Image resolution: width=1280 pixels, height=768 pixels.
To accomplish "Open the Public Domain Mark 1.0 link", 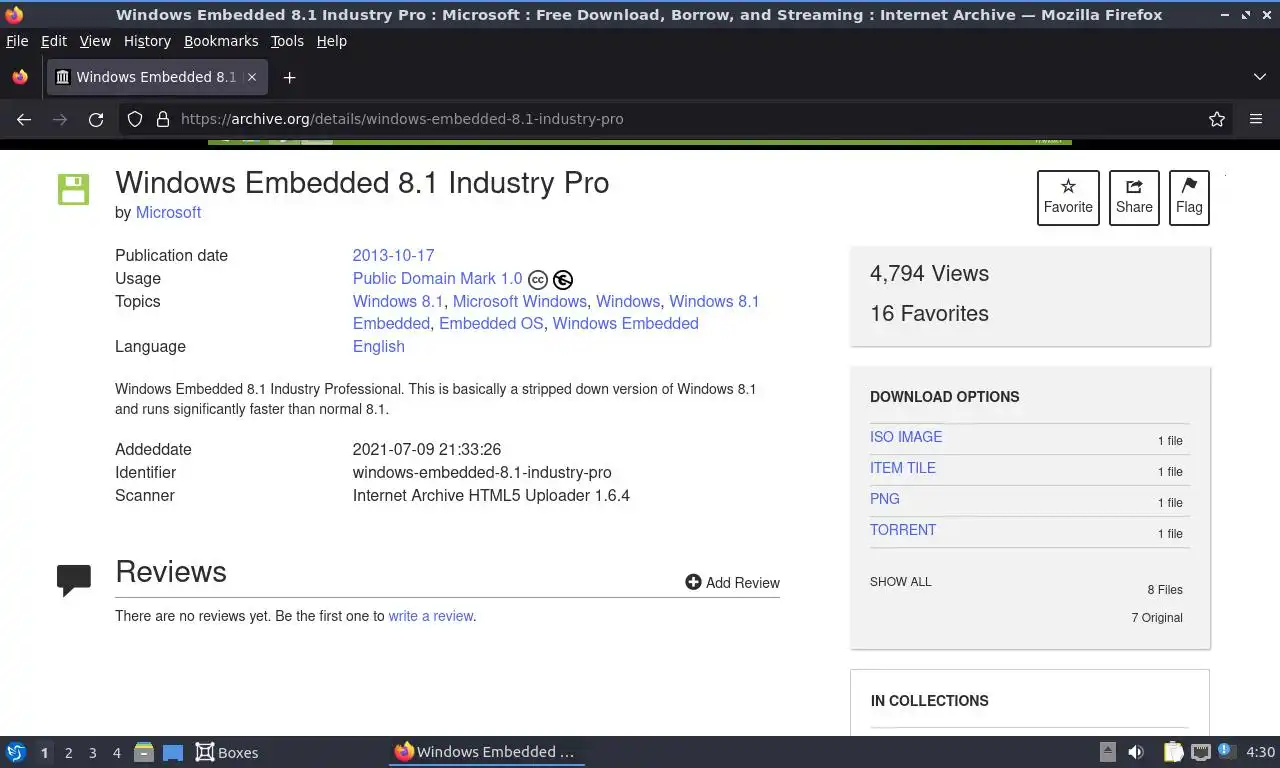I will tap(437, 278).
